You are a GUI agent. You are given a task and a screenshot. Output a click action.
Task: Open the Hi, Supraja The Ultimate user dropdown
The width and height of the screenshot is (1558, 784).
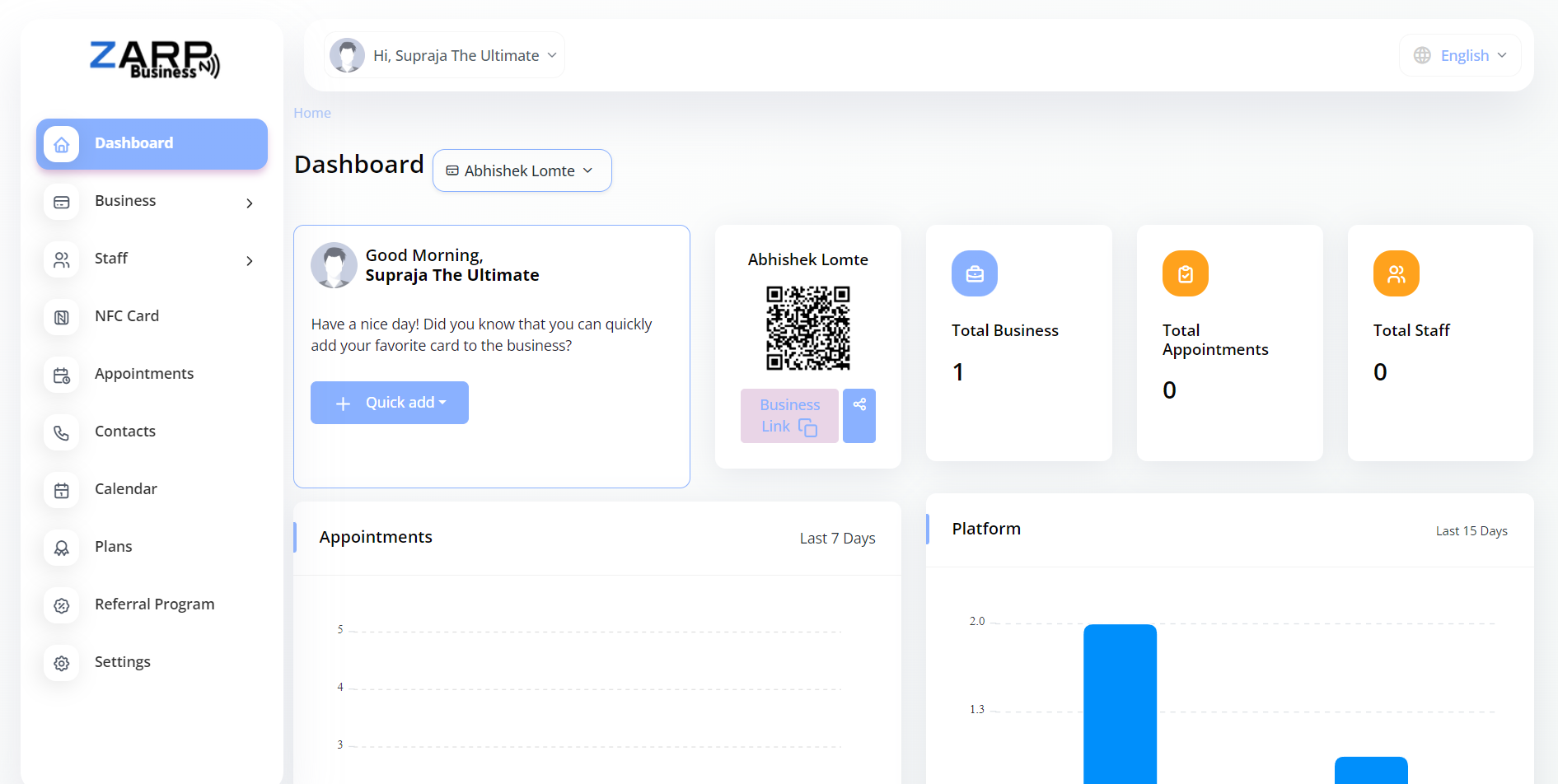coord(445,55)
